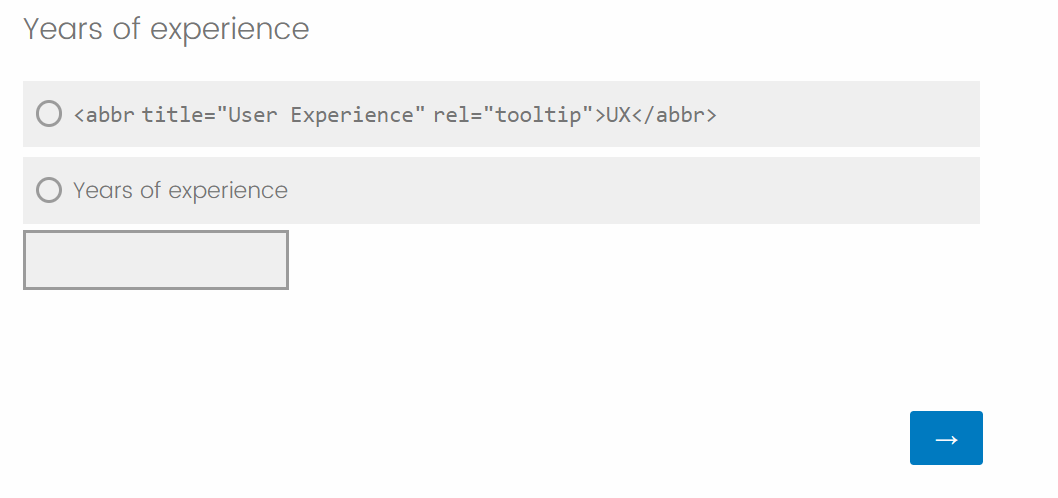Image resolution: width=1058 pixels, height=498 pixels.
Task: Click the "Years of experience" page heading
Action: pos(166,29)
